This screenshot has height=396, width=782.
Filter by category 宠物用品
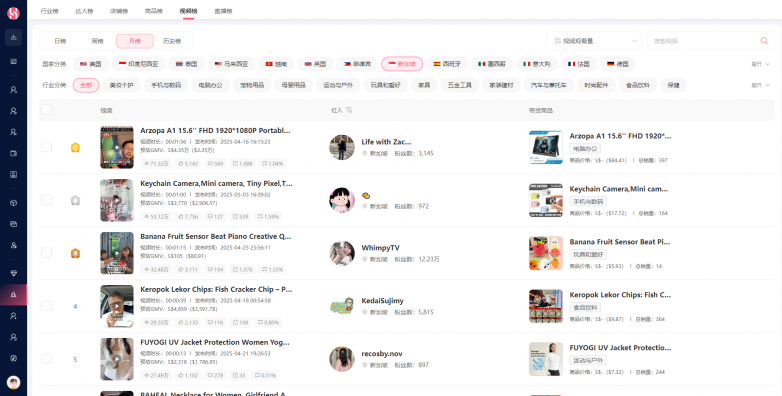(x=252, y=85)
